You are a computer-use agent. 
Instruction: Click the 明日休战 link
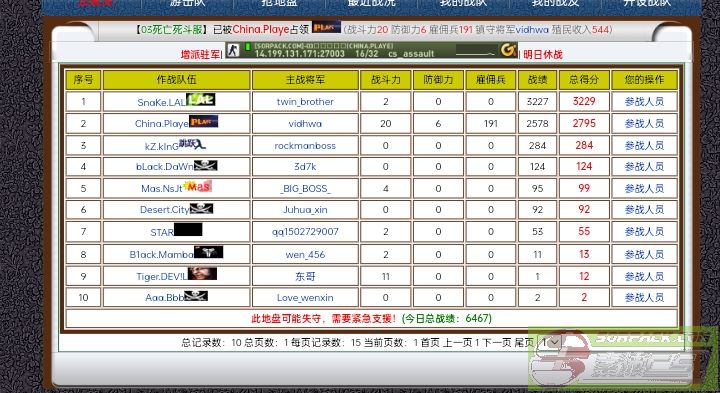543,55
